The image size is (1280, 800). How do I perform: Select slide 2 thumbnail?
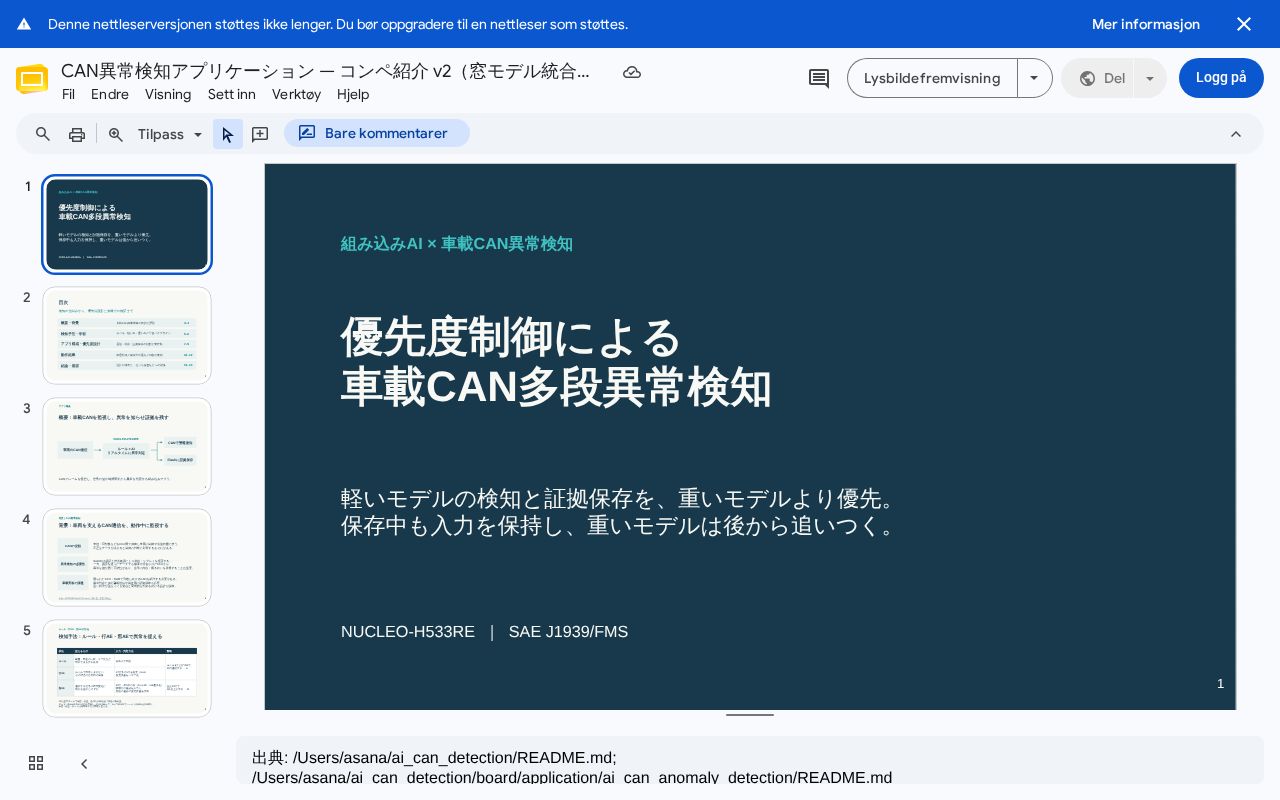pyautogui.click(x=127, y=335)
